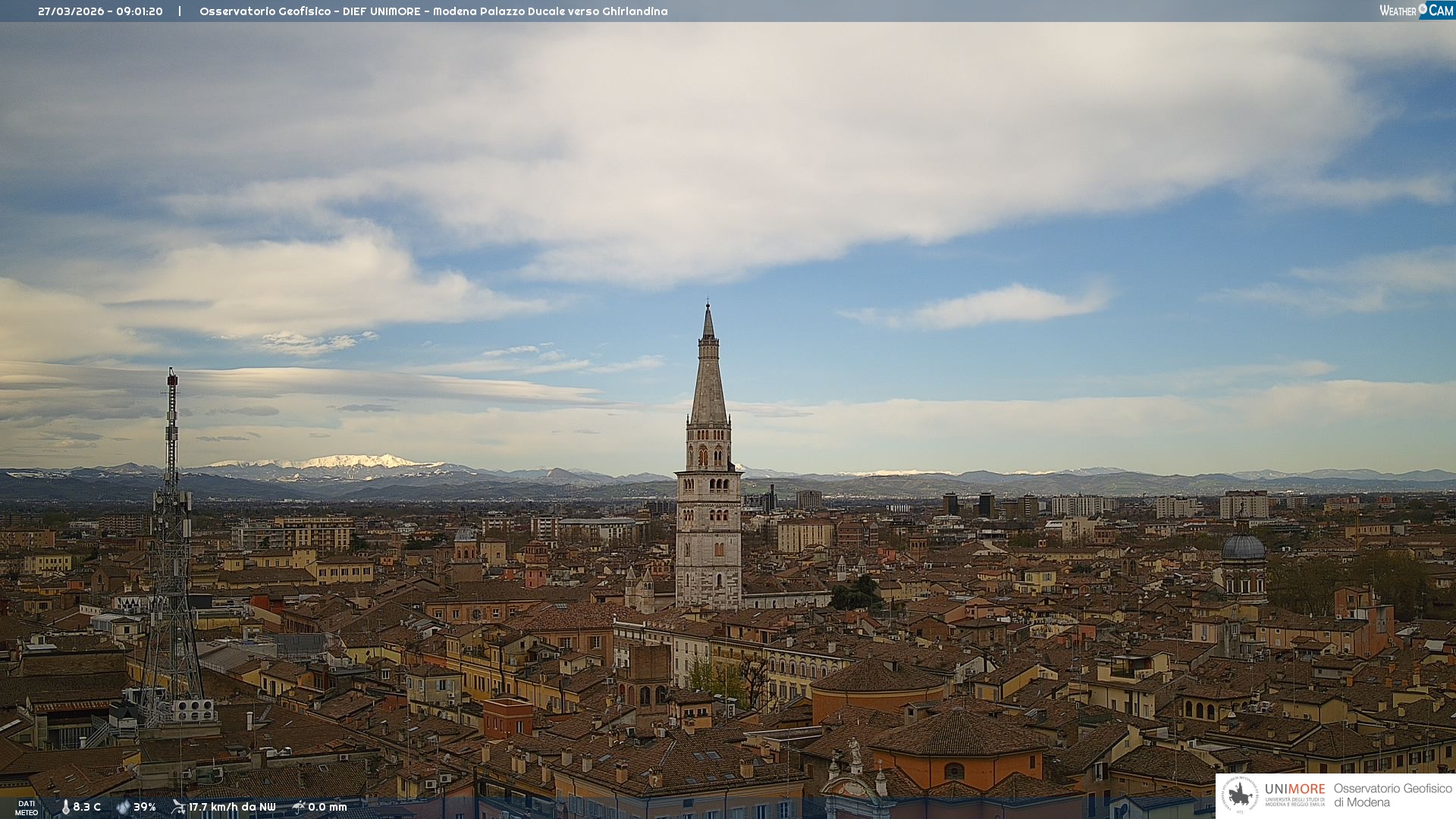This screenshot has width=1456, height=819.
Task: Click the 0.0 mm rainfall value
Action: point(328,807)
